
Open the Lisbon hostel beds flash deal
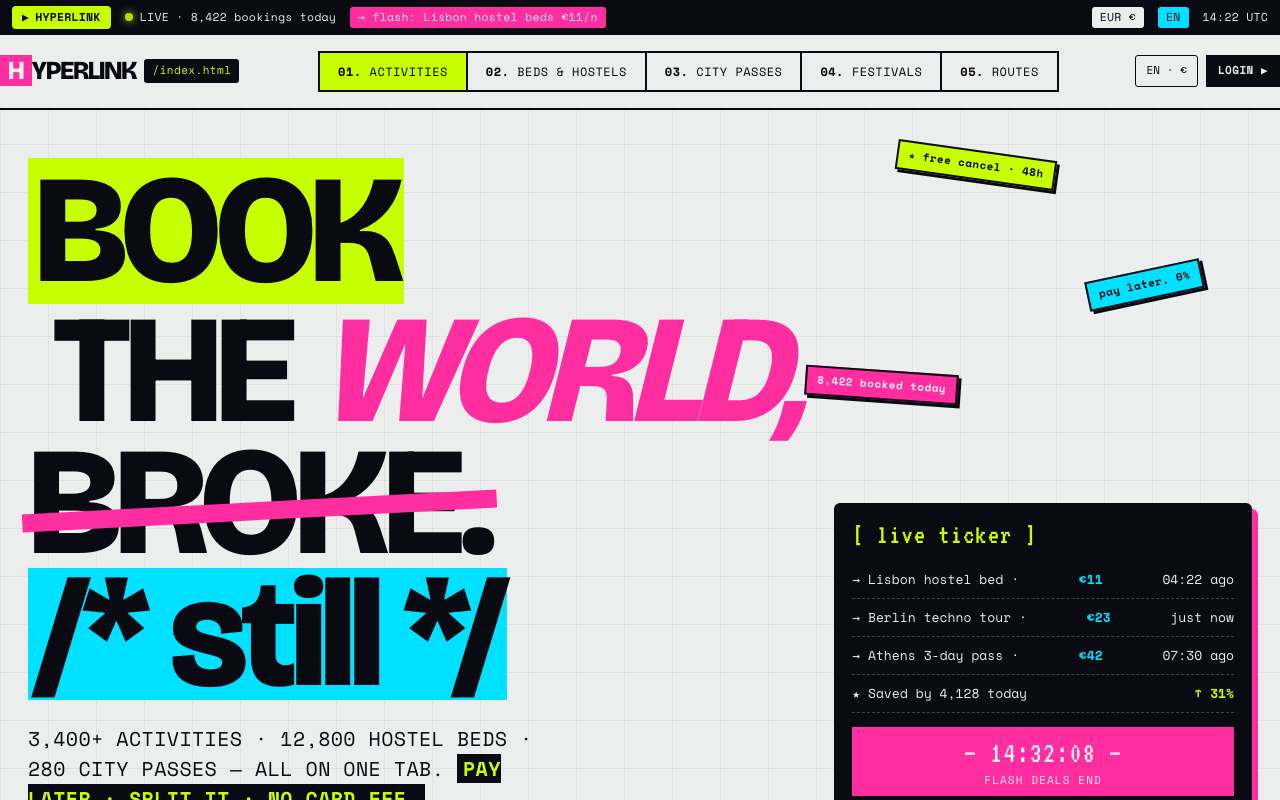click(478, 17)
